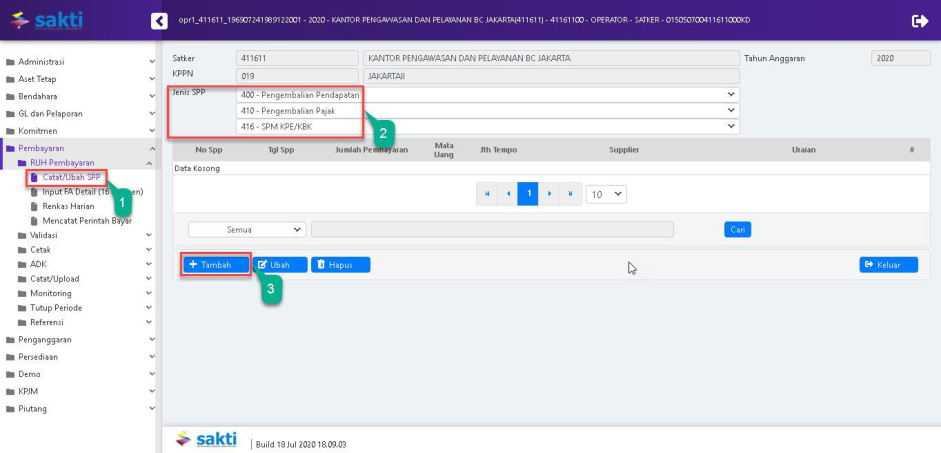This screenshot has width=941, height=453.
Task: Open the 416 - SPM KPE/KBK dropdown
Action: pyautogui.click(x=487, y=126)
